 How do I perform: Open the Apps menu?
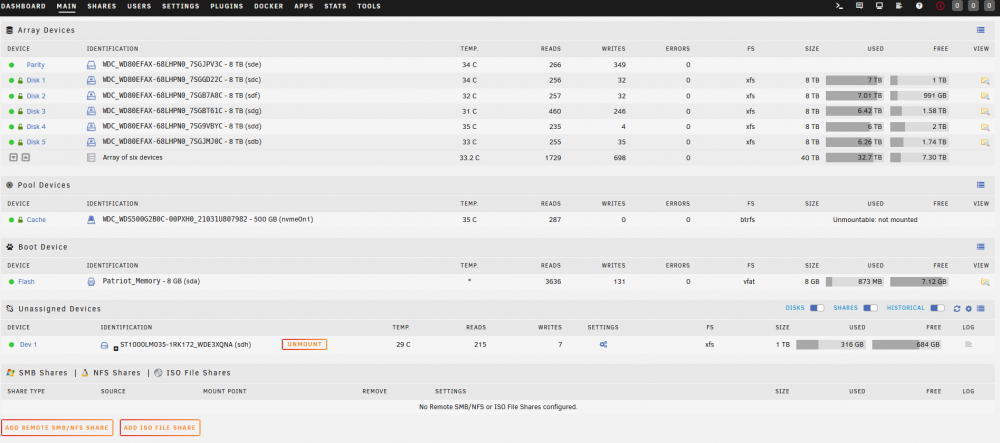coord(304,6)
